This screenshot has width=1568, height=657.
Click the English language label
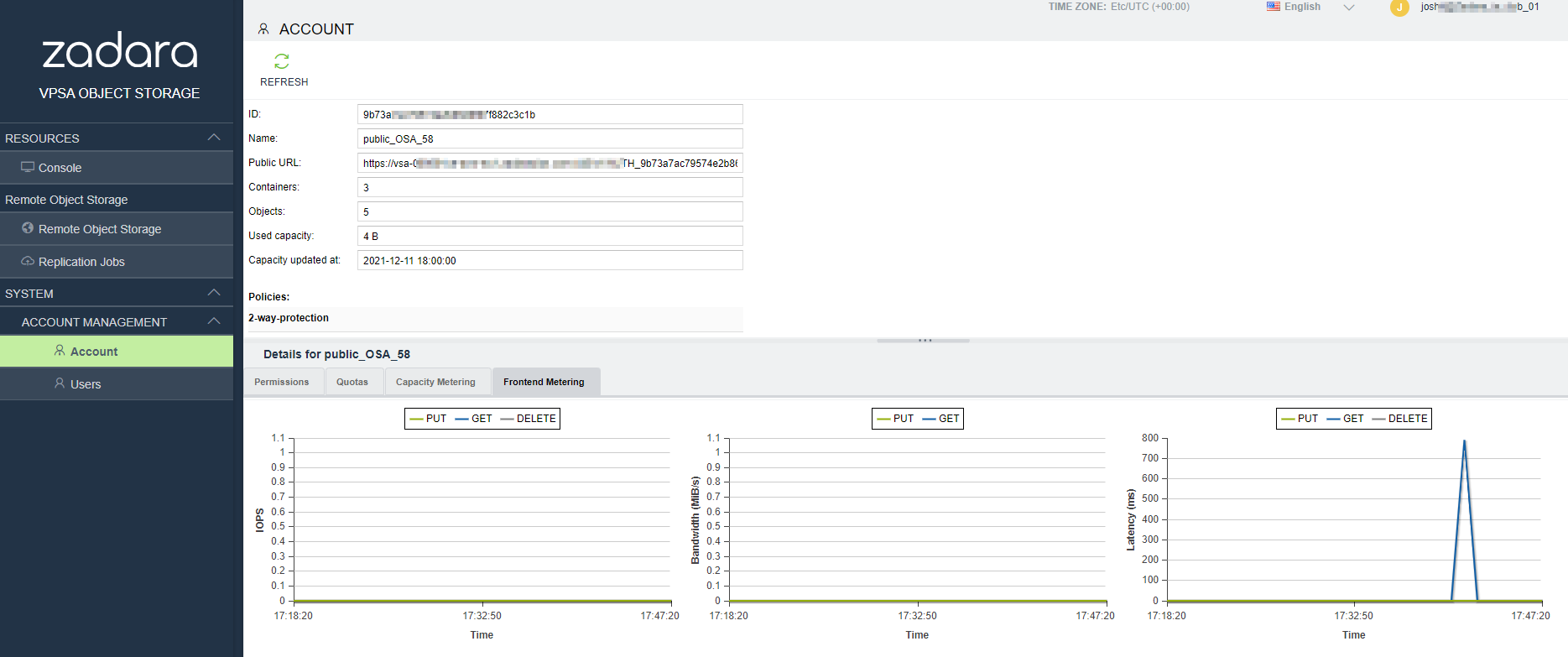(1302, 7)
